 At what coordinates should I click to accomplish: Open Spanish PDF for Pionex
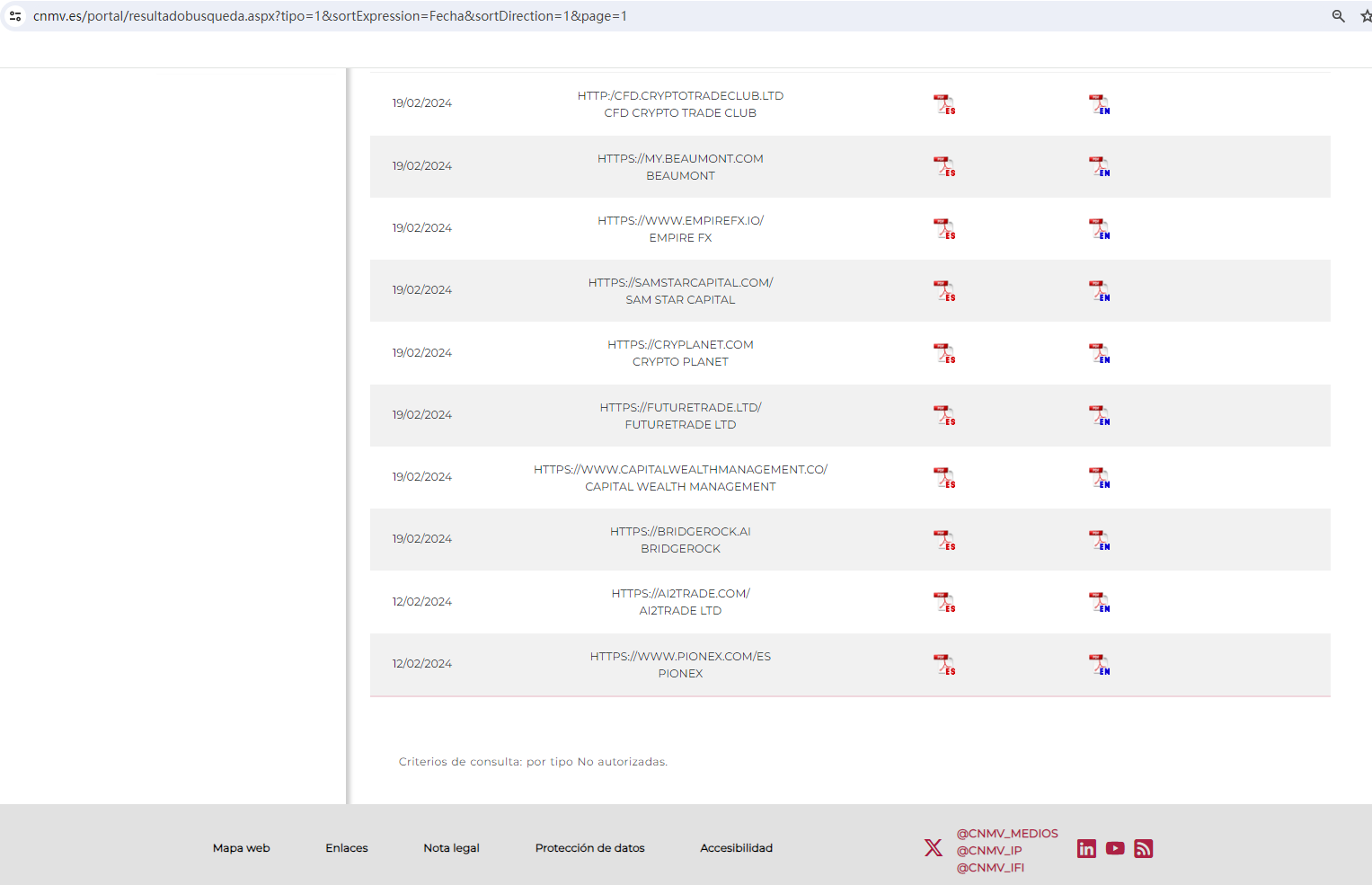944,665
